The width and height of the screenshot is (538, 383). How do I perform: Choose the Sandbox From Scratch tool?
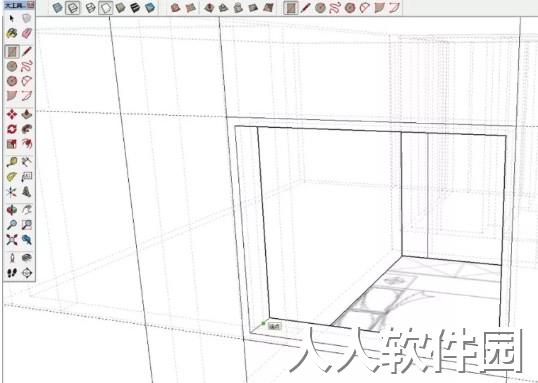point(190,8)
